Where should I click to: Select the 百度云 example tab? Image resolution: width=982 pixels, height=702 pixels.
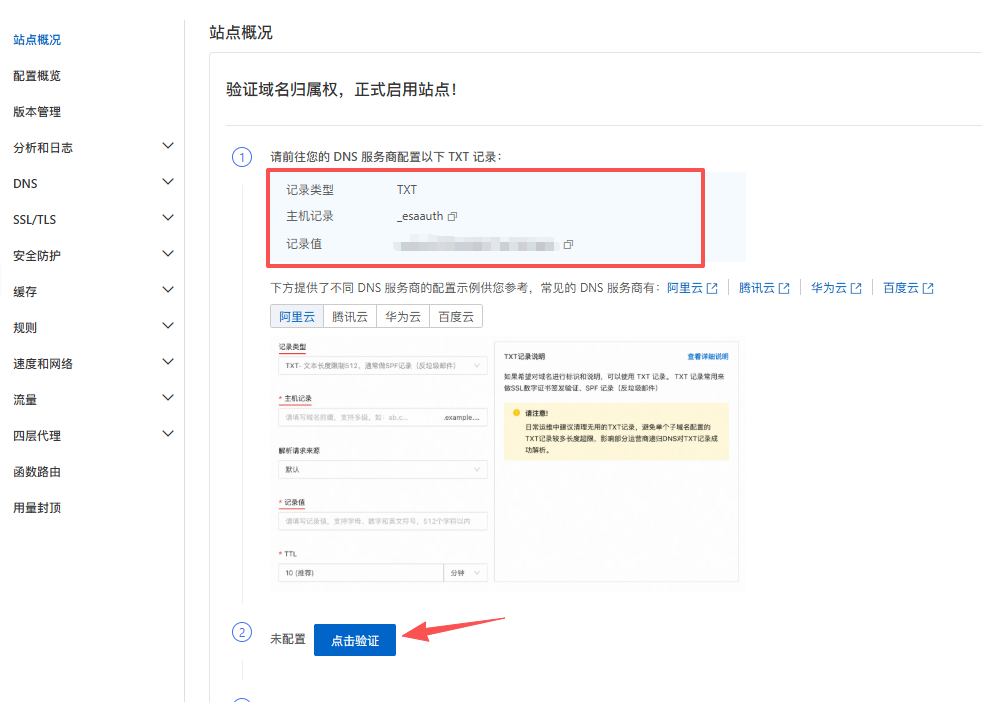tap(456, 316)
